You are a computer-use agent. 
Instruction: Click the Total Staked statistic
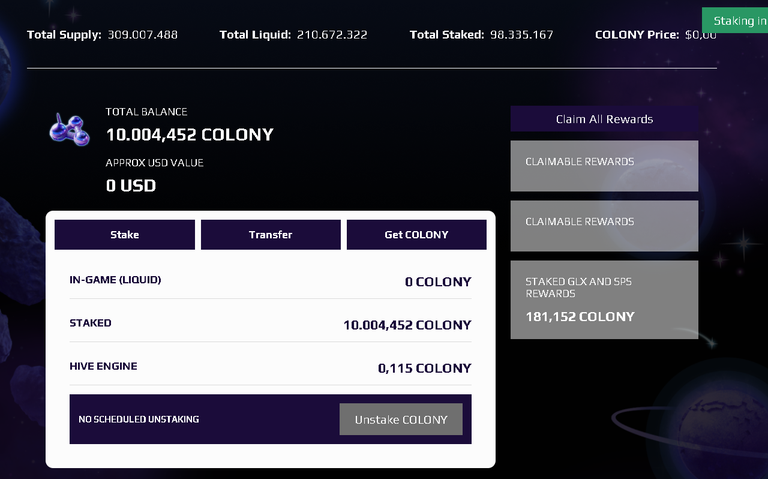(x=481, y=35)
